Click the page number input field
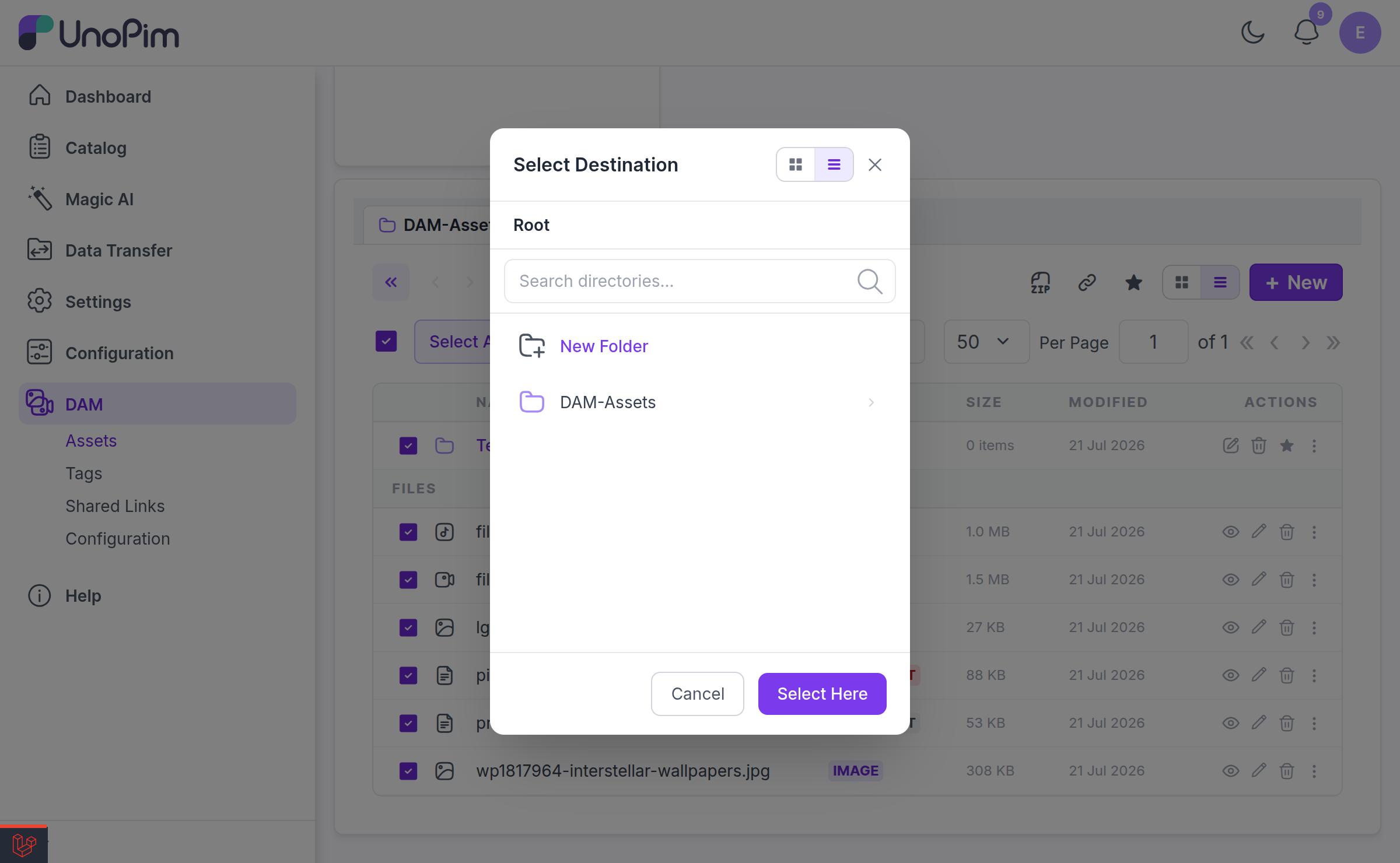This screenshot has height=863, width=1400. pyautogui.click(x=1153, y=342)
